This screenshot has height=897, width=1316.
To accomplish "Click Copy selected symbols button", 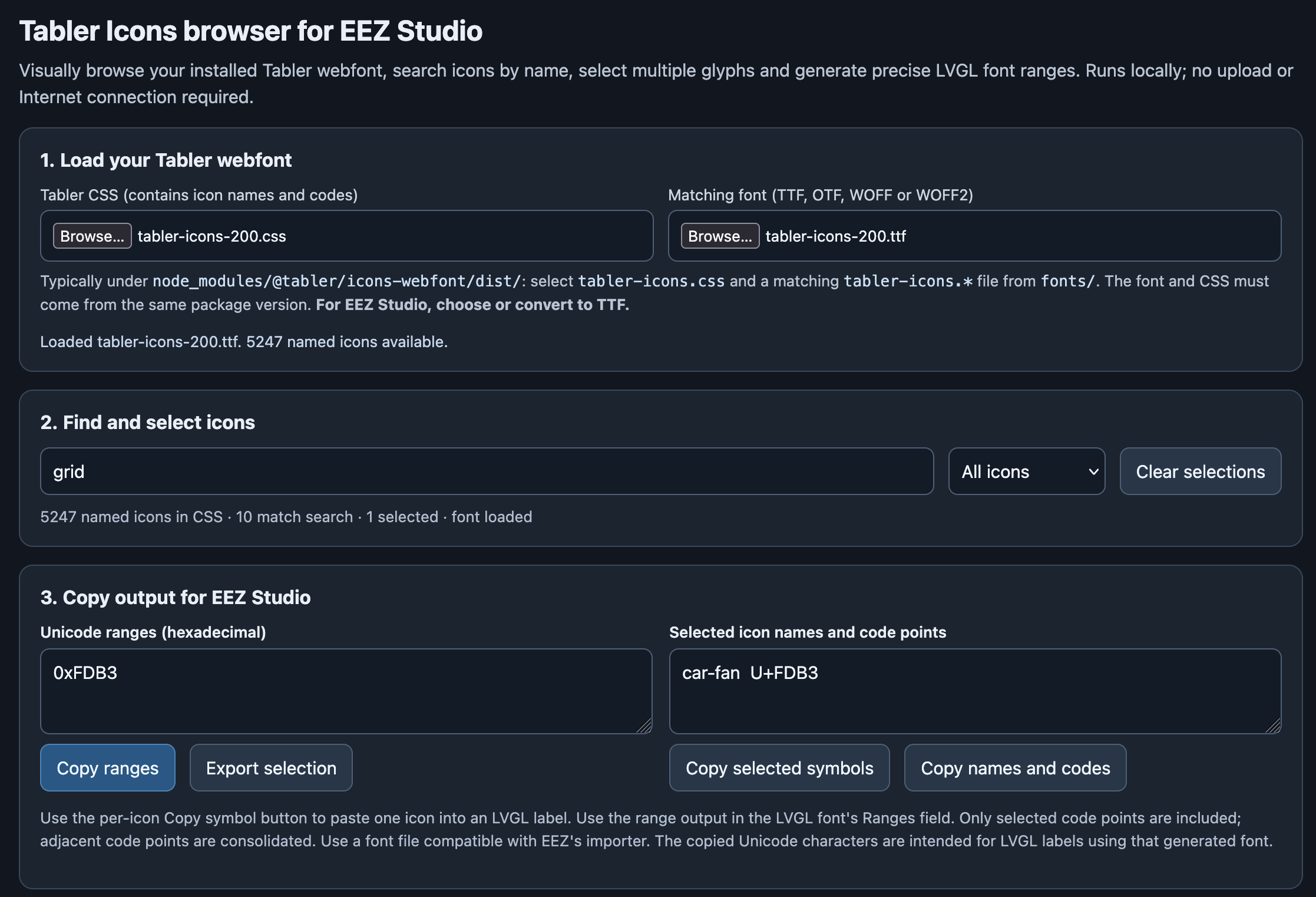I will (x=779, y=768).
